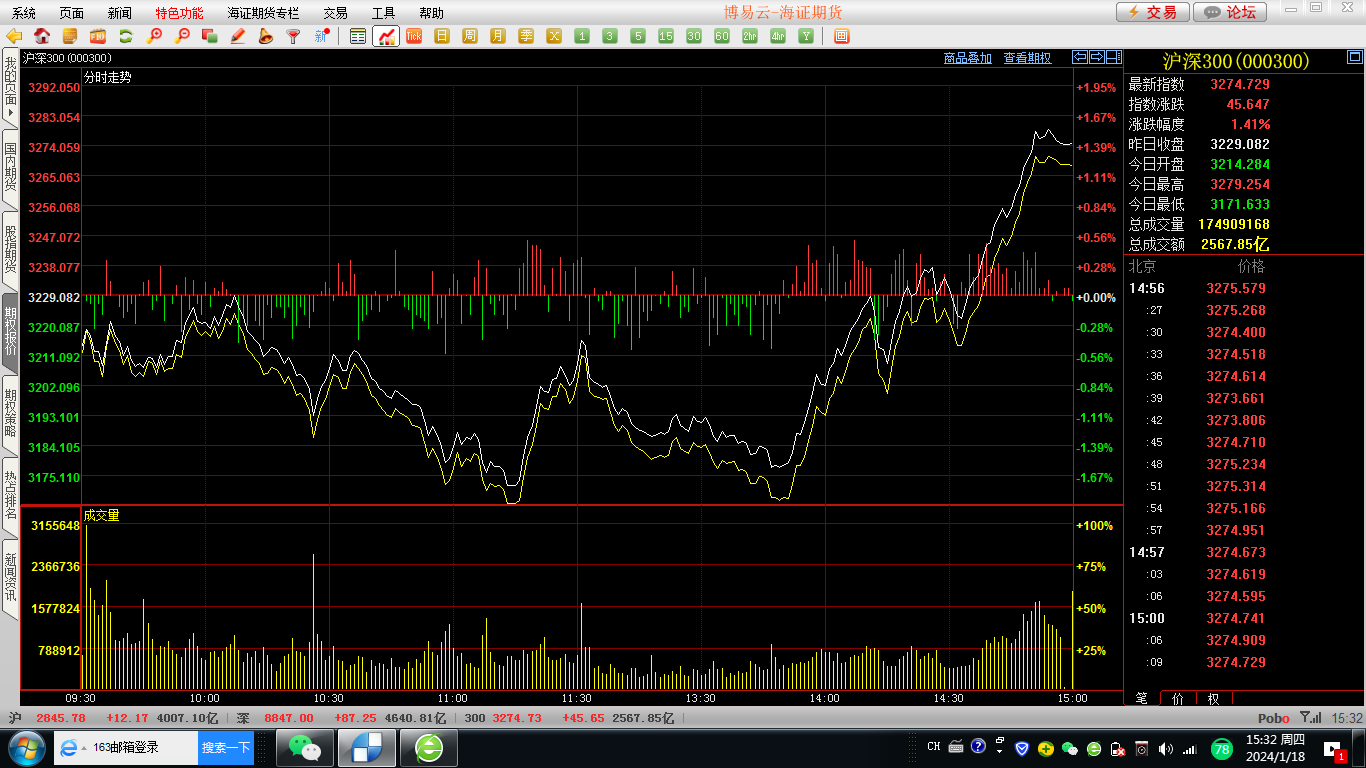This screenshot has width=1366, height=768.
Task: Click the chart's left arrow navigation icon
Action: tap(1080, 57)
